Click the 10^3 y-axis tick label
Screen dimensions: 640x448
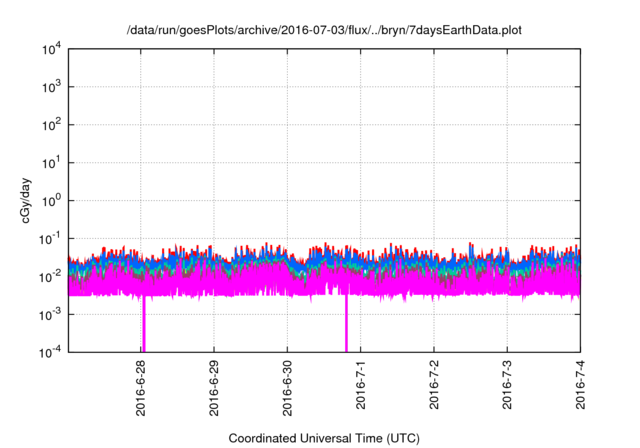coord(51,87)
